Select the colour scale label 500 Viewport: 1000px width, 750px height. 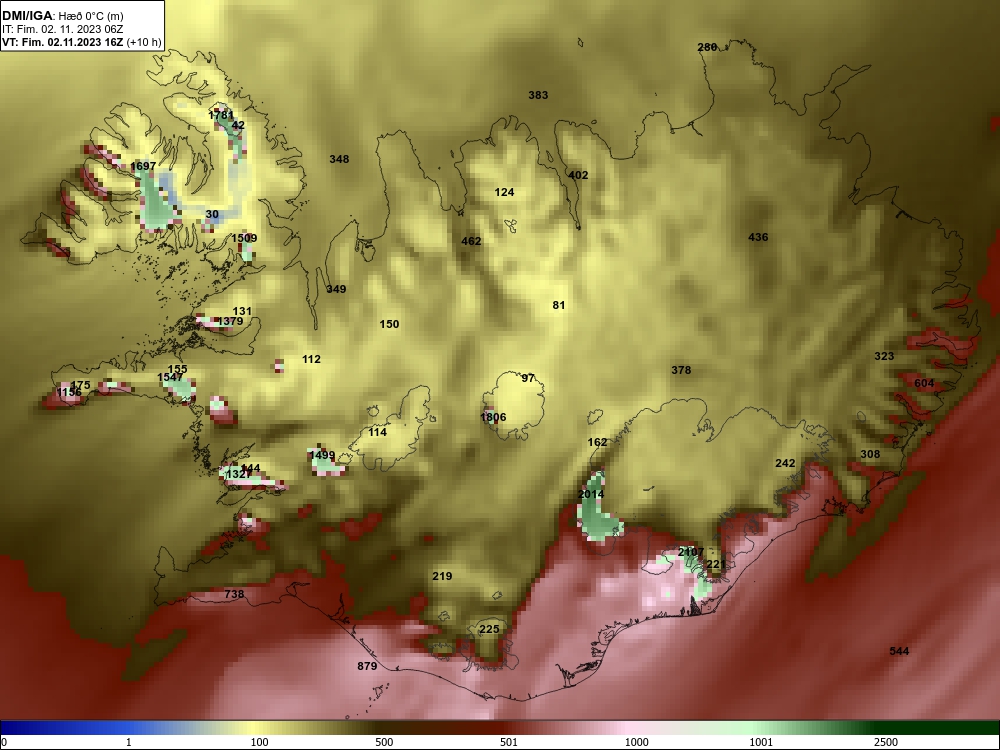pyautogui.click(x=385, y=742)
